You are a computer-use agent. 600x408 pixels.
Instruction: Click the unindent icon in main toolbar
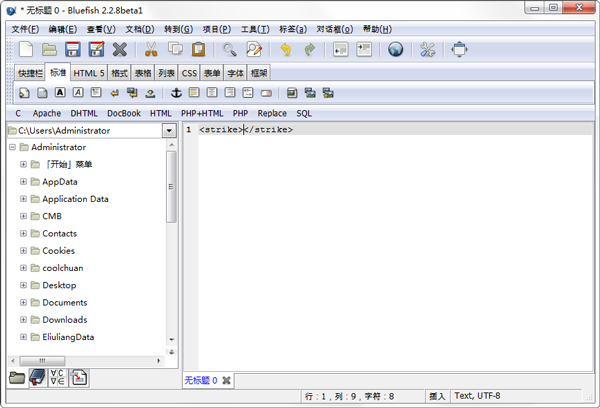[341, 49]
